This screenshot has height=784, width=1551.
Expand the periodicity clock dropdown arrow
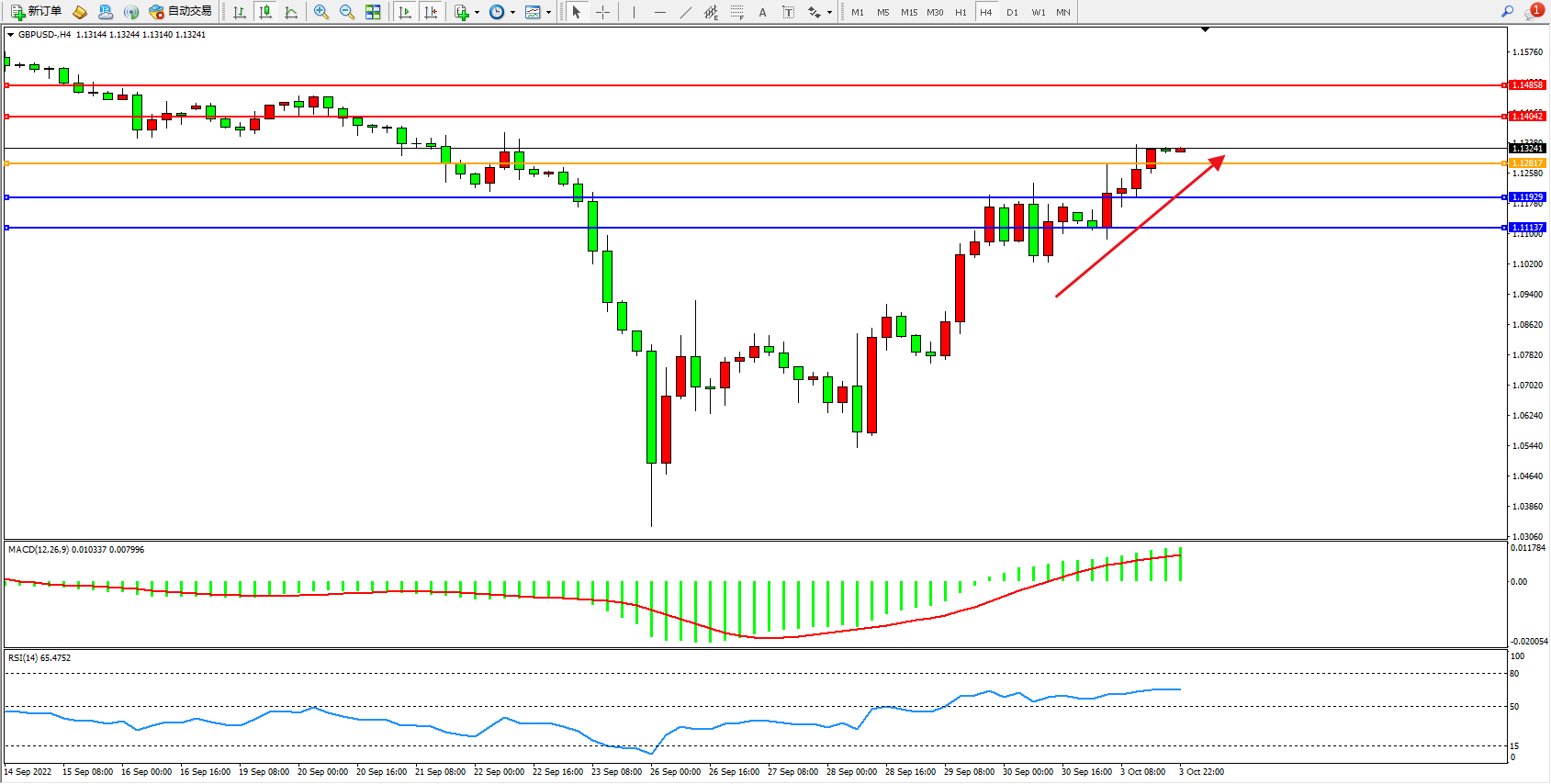512,13
